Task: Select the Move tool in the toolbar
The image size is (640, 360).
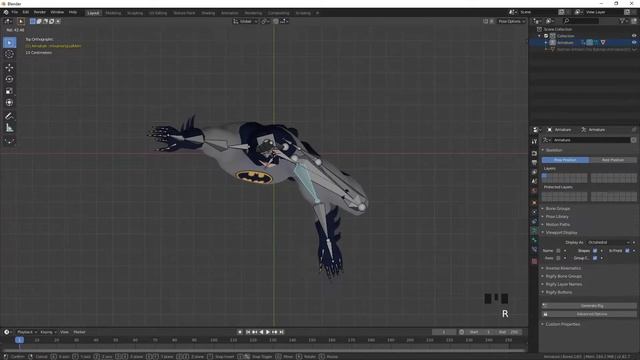Action: click(x=9, y=68)
